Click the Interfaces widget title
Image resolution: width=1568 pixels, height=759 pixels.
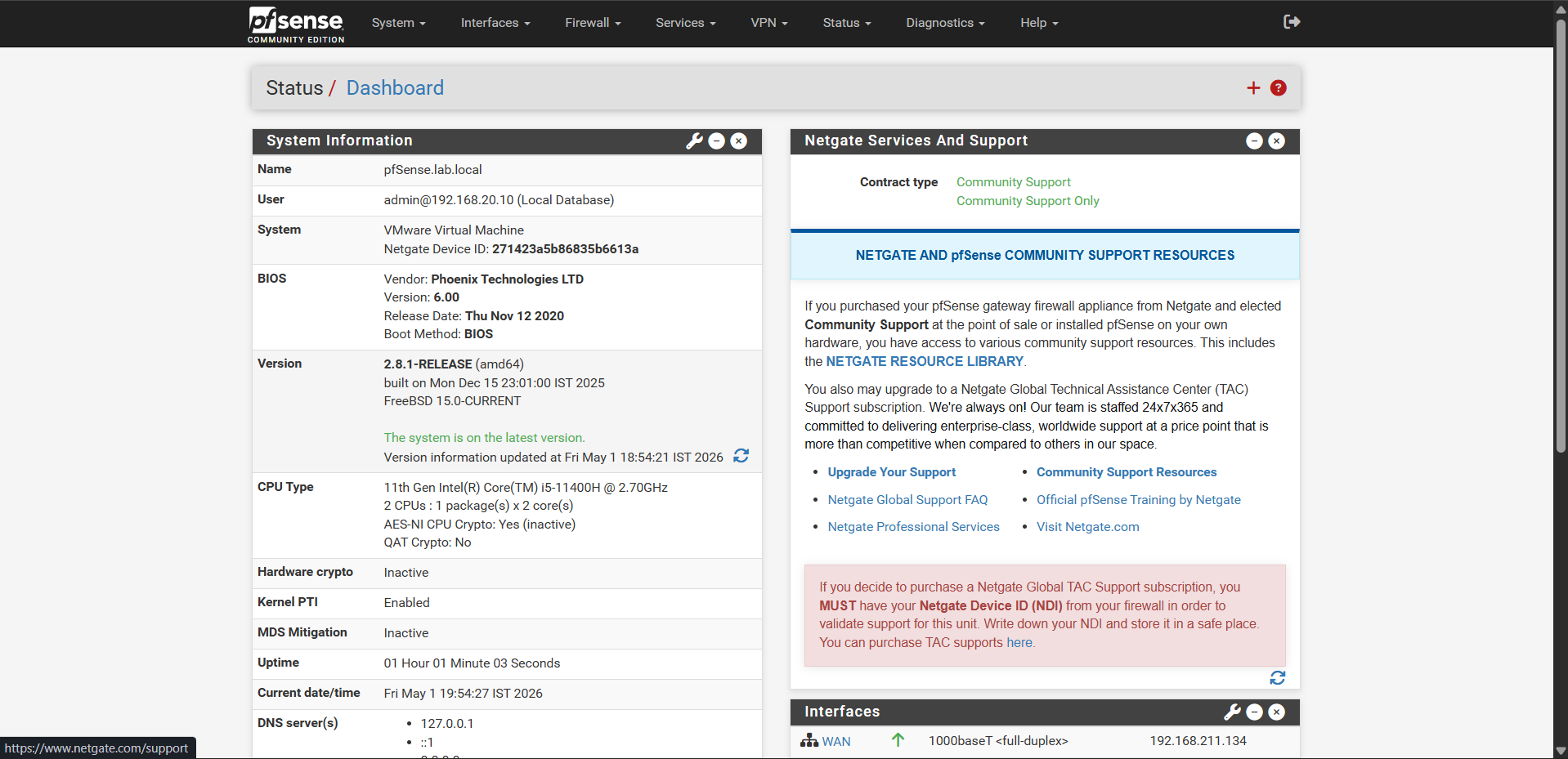click(842, 712)
